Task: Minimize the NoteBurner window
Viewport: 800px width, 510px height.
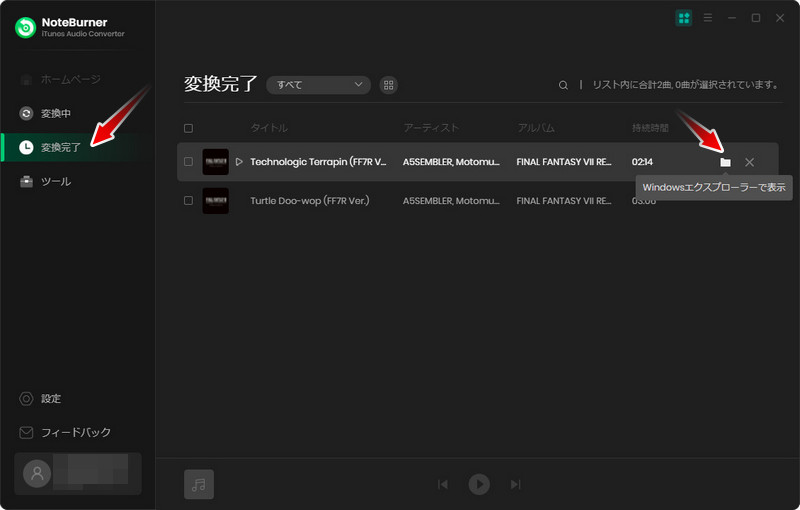Action: 732,18
